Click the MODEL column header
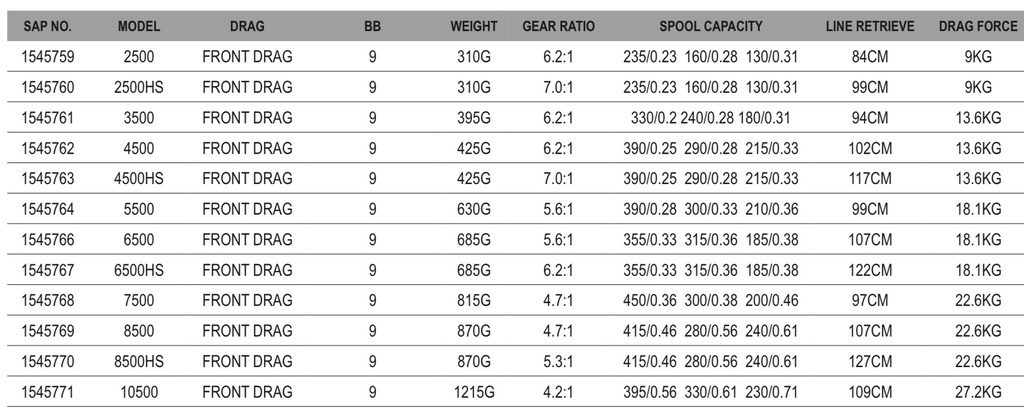Screen dimensions: 1024x413 pos(139,26)
